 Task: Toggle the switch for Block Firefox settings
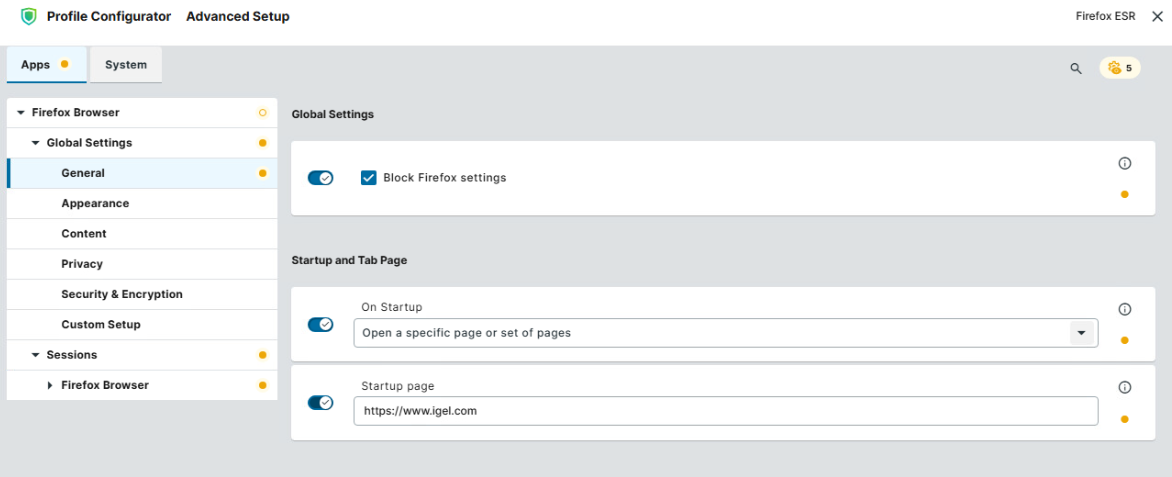(x=321, y=178)
